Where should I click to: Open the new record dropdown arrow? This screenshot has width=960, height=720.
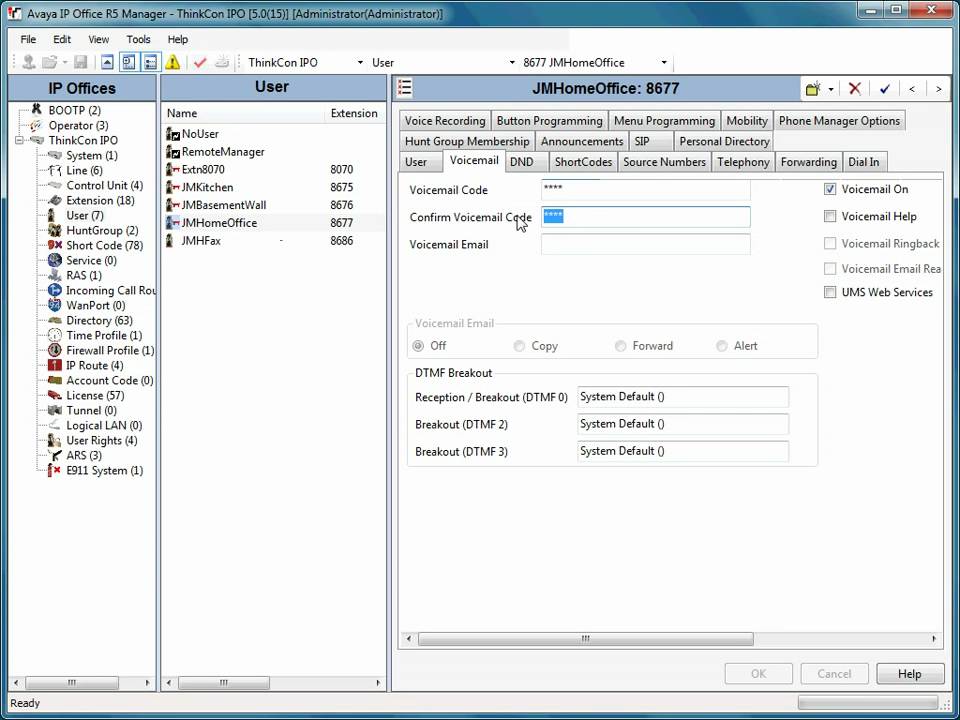[831, 89]
